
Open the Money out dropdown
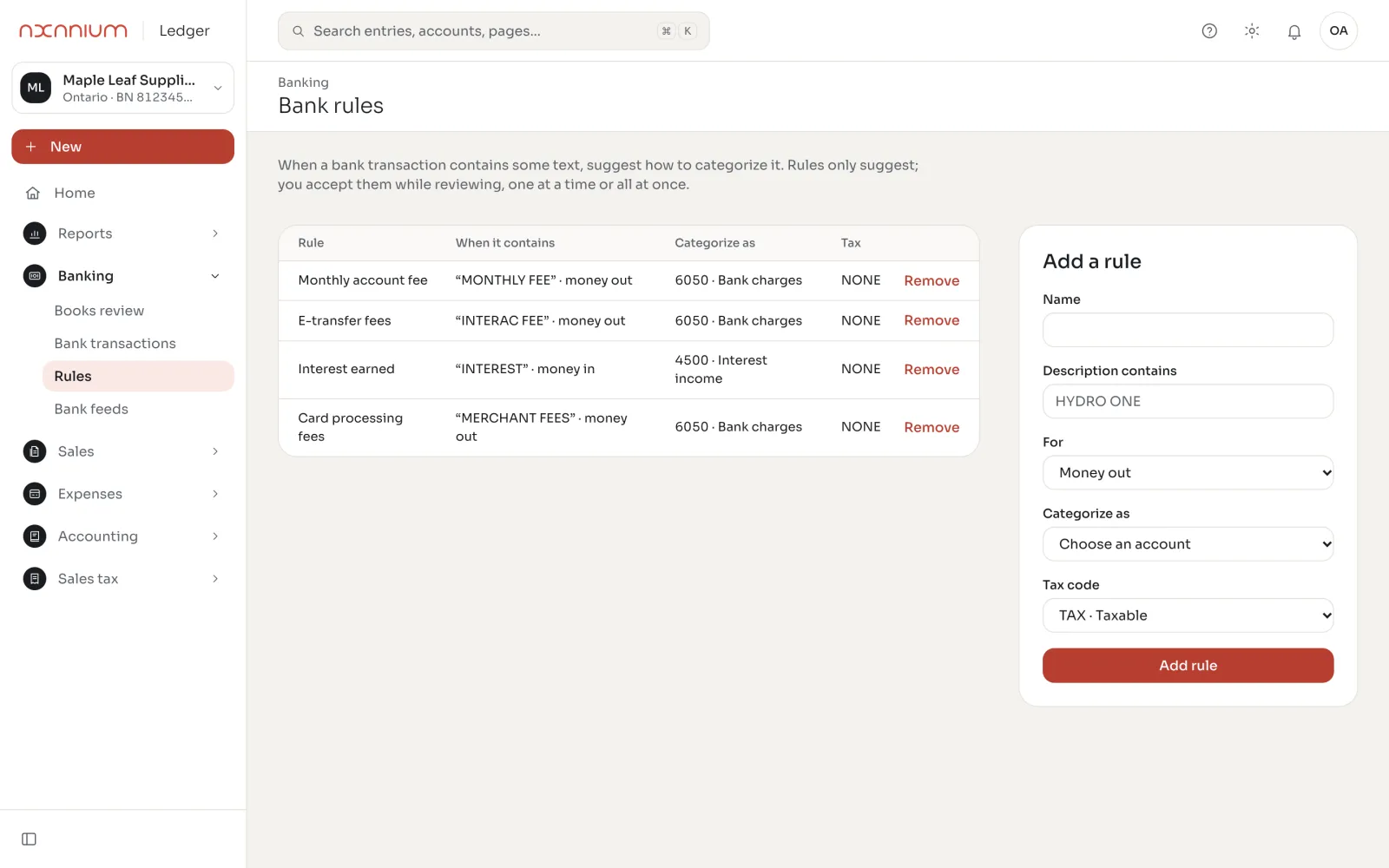point(1188,473)
